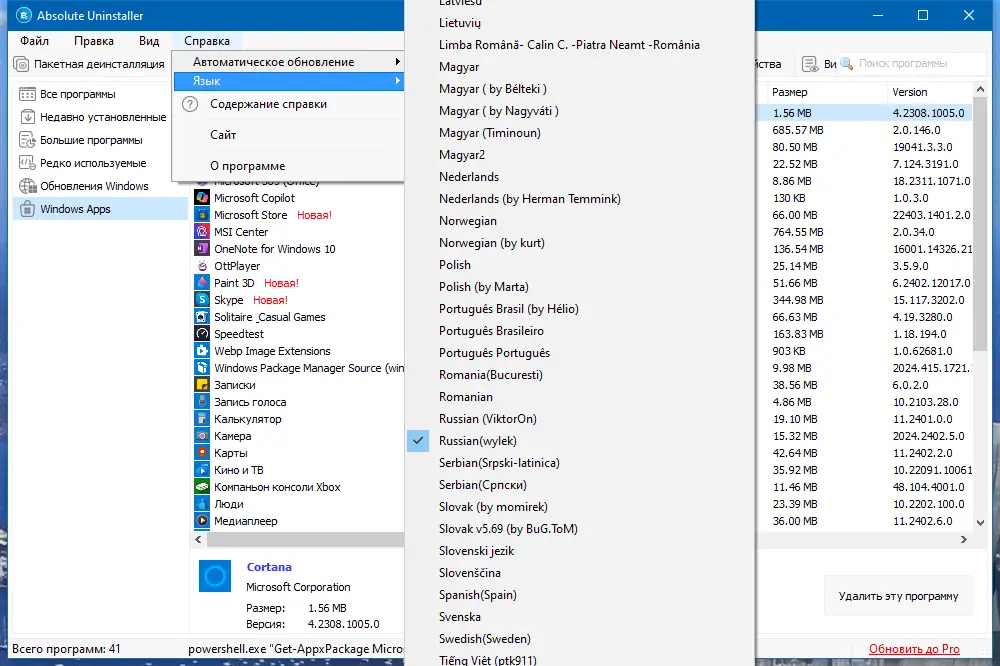Click the help question mark icon
Screen dimensions: 1000x666
[x=190, y=104]
